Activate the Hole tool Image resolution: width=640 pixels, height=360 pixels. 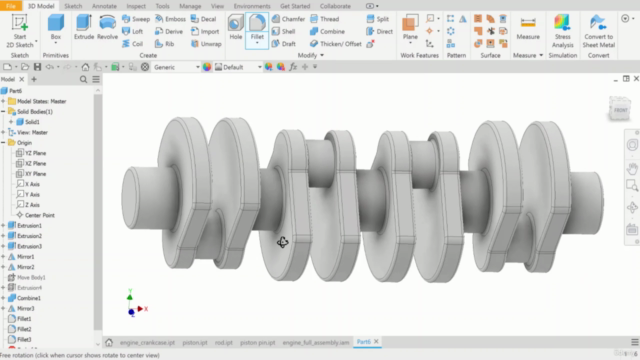236,27
